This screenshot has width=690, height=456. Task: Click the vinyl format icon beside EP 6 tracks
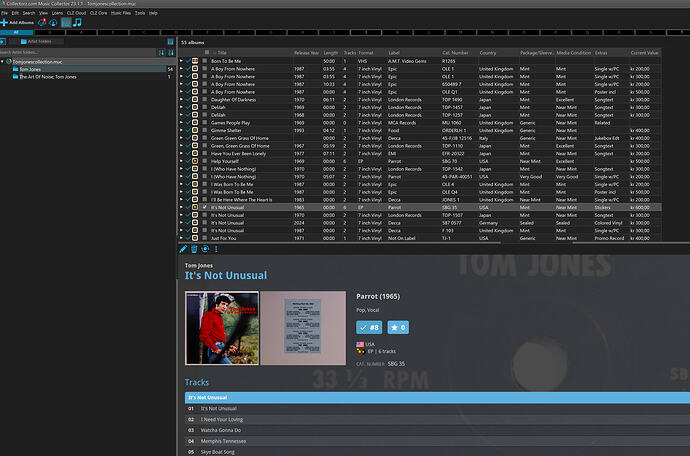tap(360, 351)
